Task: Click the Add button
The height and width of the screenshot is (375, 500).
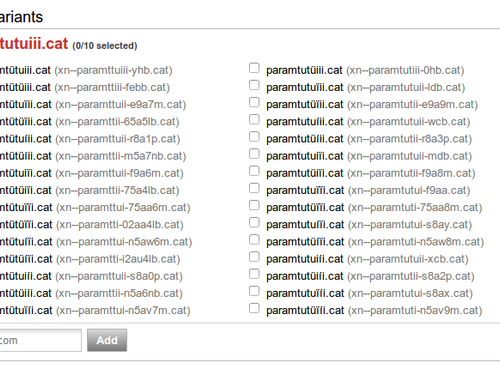Action: pos(107,340)
